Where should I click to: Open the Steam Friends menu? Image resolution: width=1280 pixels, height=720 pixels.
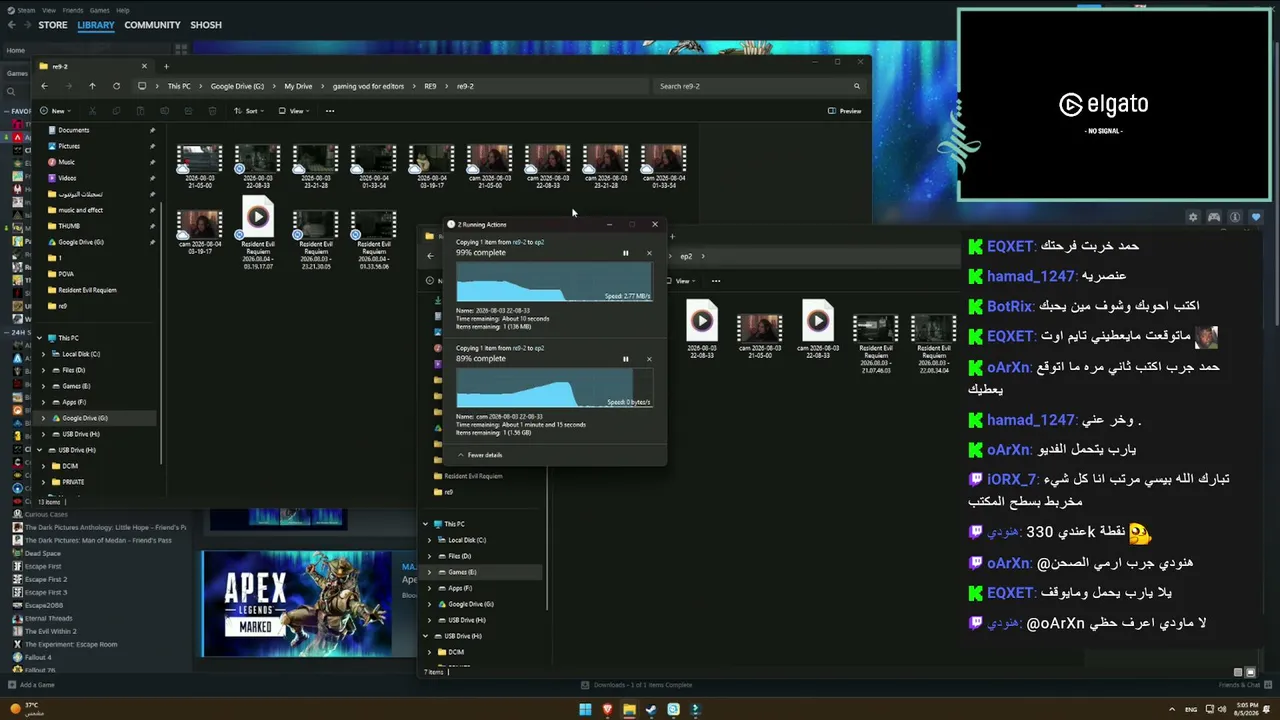click(73, 10)
